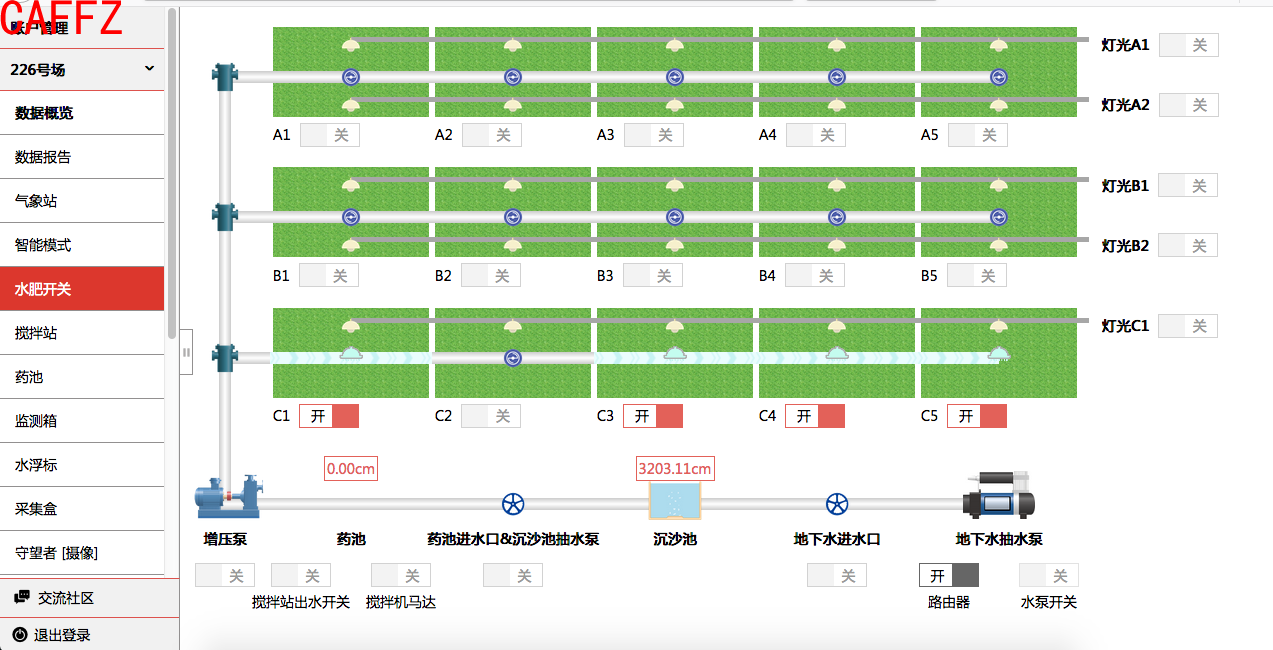This screenshot has height=650, width=1273.
Task: Enable the 灯光A1 light switch
Action: (x=1188, y=45)
